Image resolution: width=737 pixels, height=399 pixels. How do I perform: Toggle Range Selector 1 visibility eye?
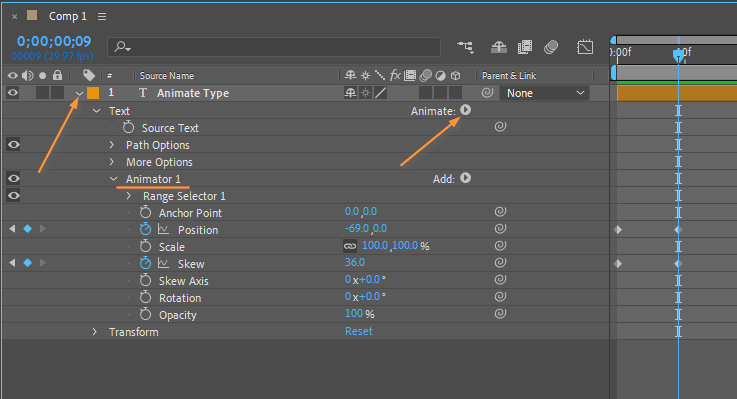coord(14,196)
